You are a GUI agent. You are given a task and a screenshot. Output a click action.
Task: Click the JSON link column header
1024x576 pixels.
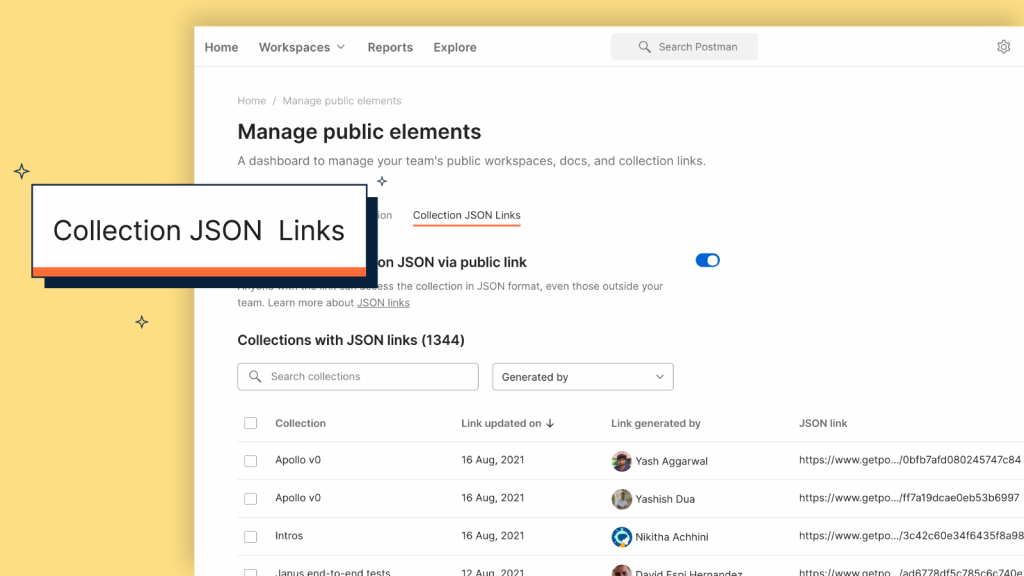point(823,423)
